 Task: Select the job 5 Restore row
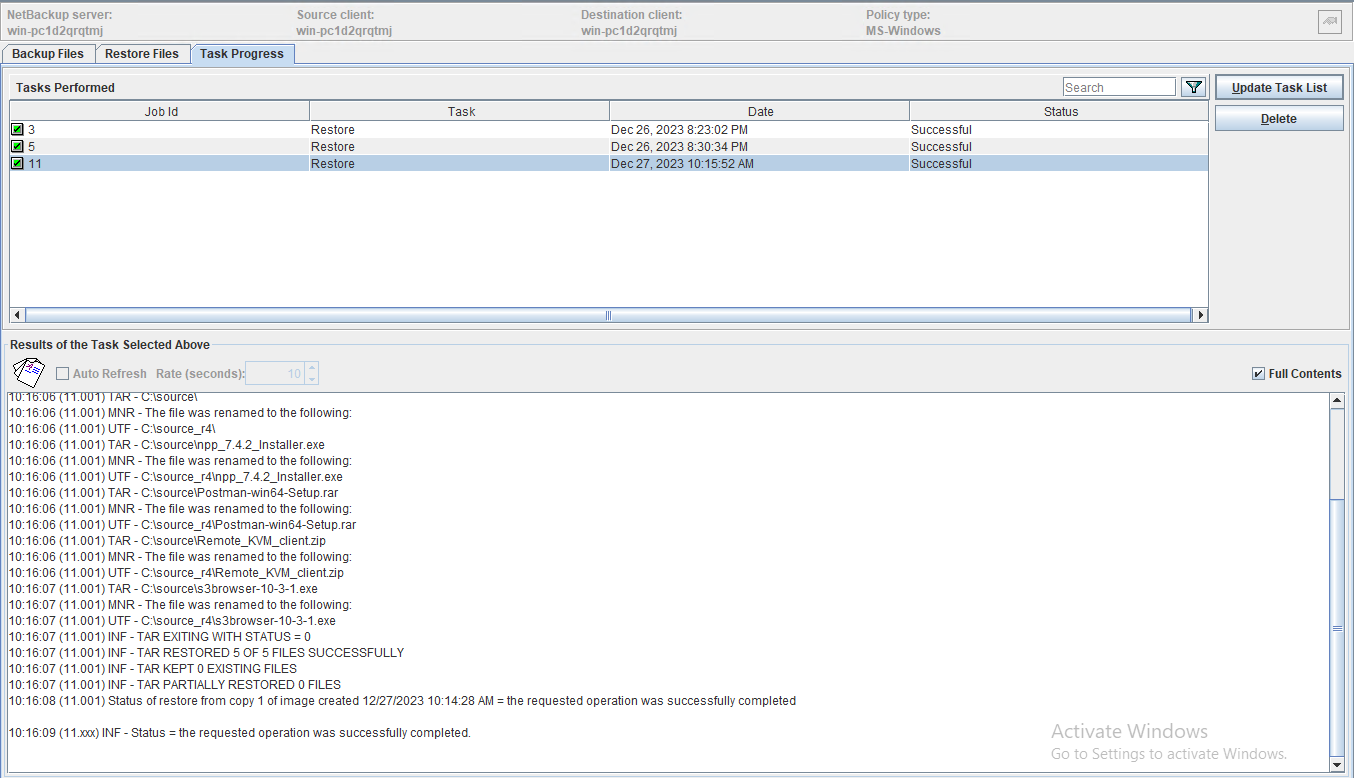tap(609, 147)
